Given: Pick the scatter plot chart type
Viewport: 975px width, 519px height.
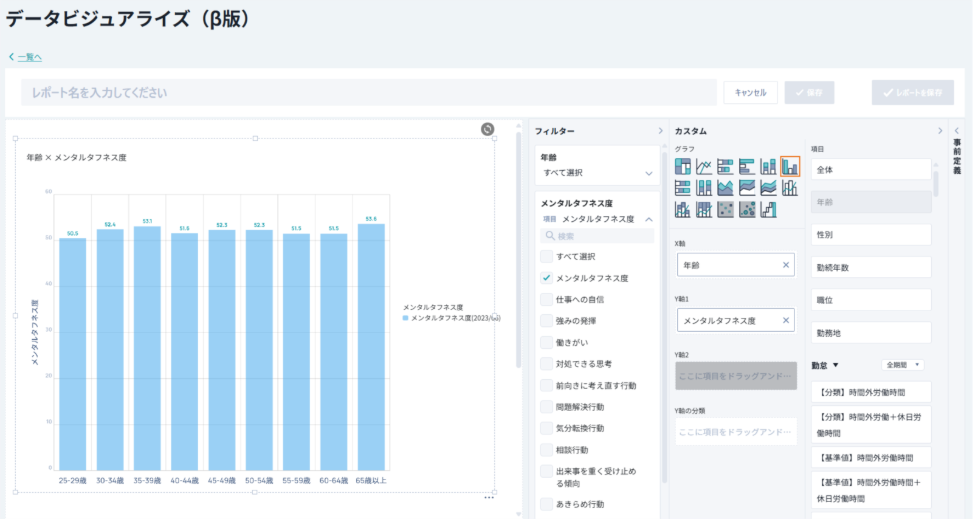Looking at the screenshot, I should pyautogui.click(x=725, y=209).
